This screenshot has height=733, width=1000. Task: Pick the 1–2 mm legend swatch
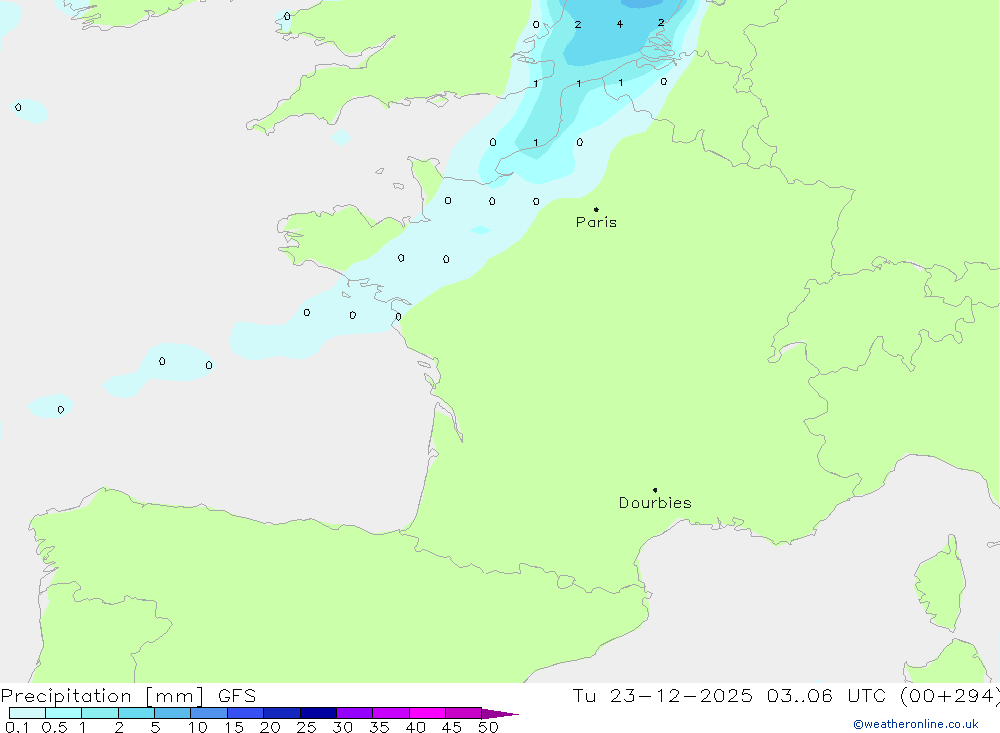[x=100, y=713]
